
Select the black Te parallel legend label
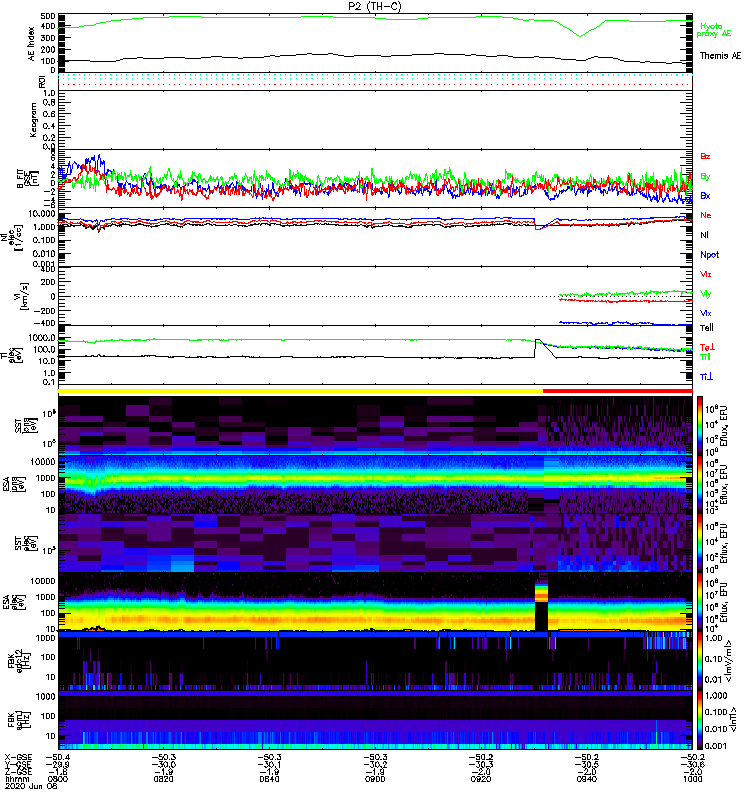[x=706, y=328]
